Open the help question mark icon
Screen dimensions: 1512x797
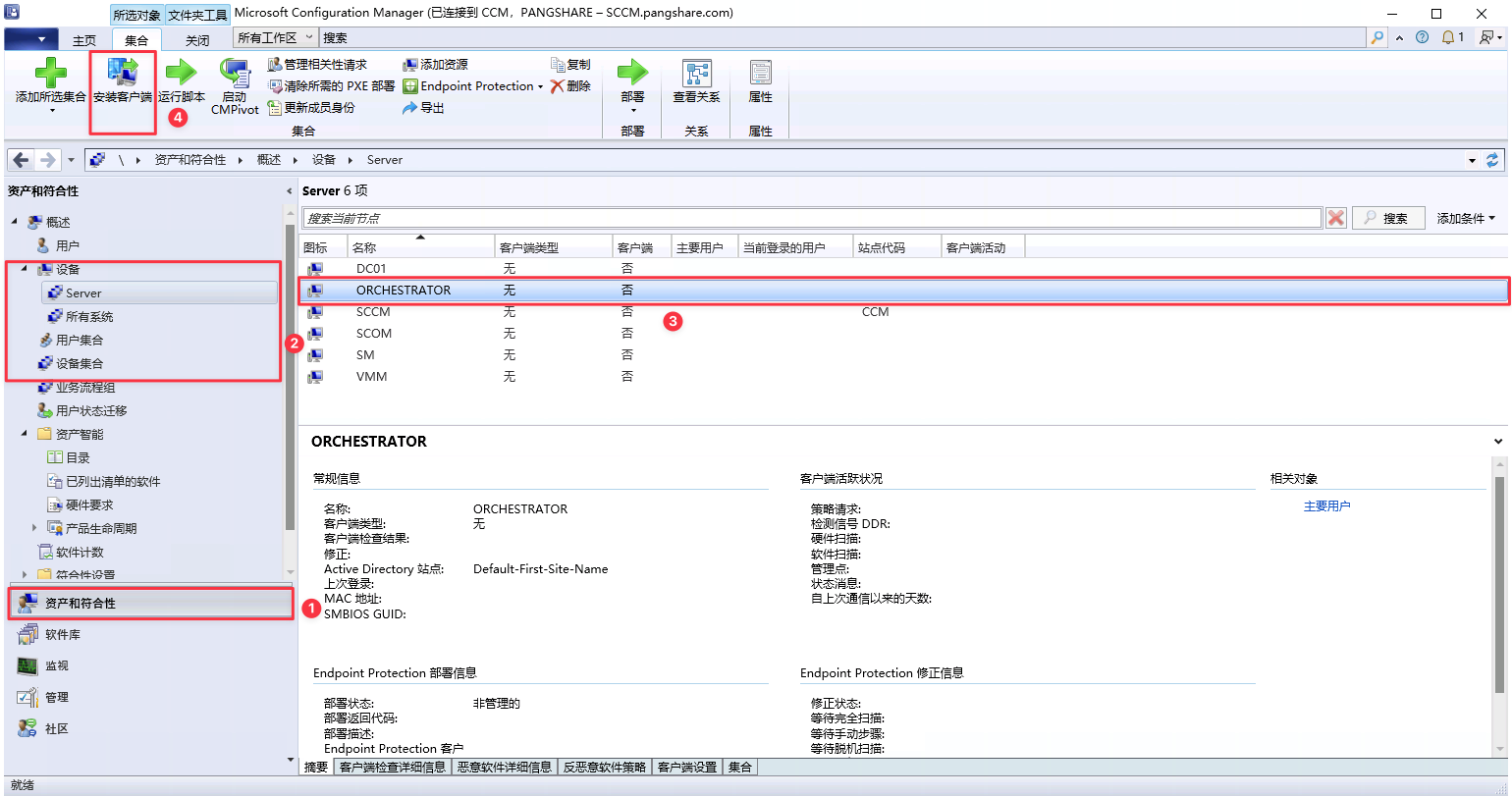click(x=1422, y=37)
